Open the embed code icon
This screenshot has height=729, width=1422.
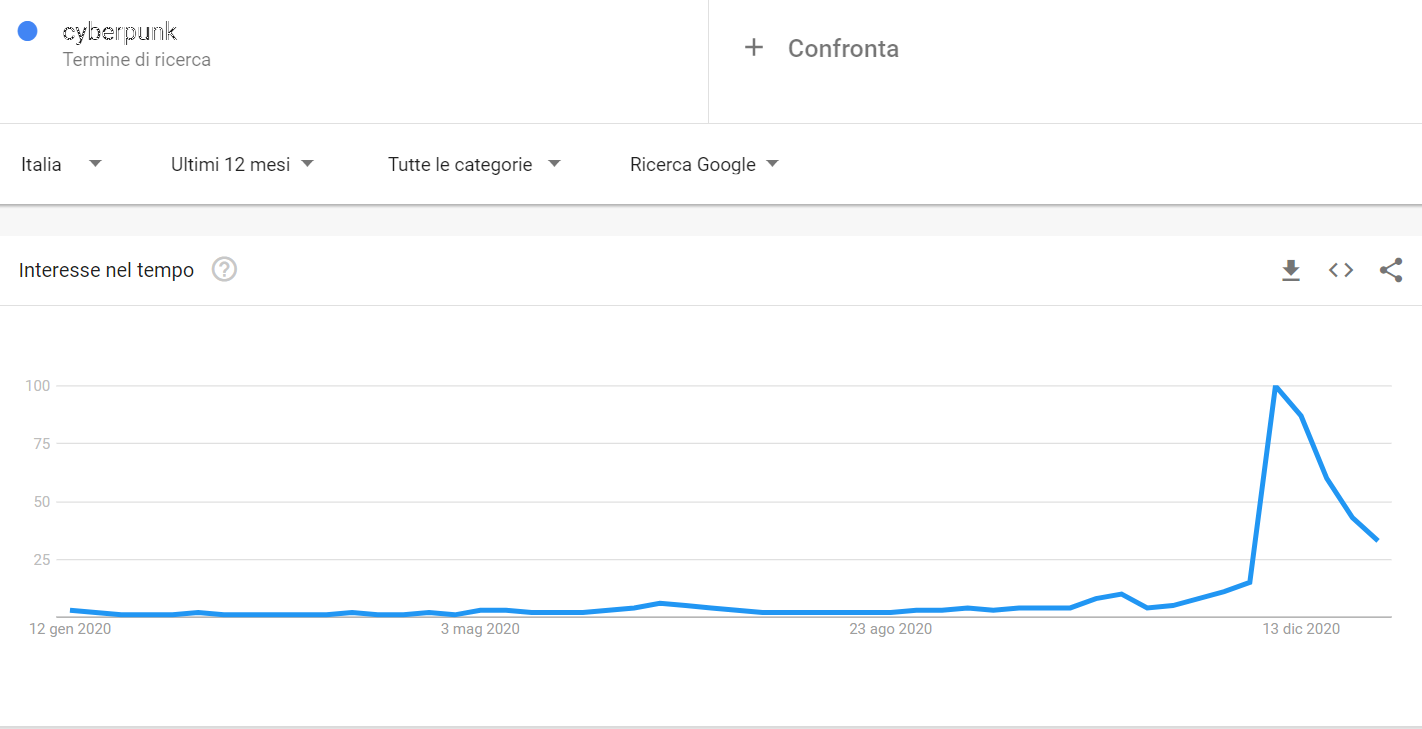click(1341, 270)
